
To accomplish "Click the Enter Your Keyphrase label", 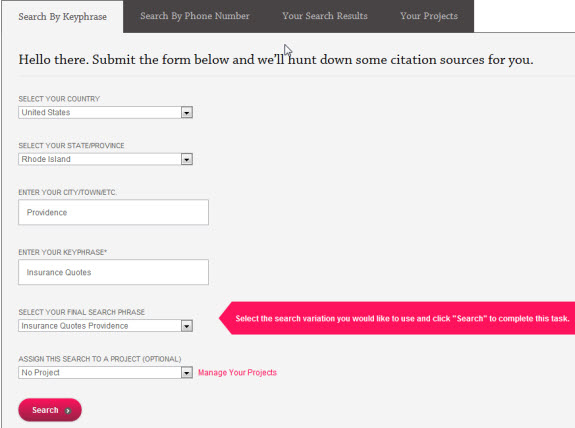I will pyautogui.click(x=63, y=252).
